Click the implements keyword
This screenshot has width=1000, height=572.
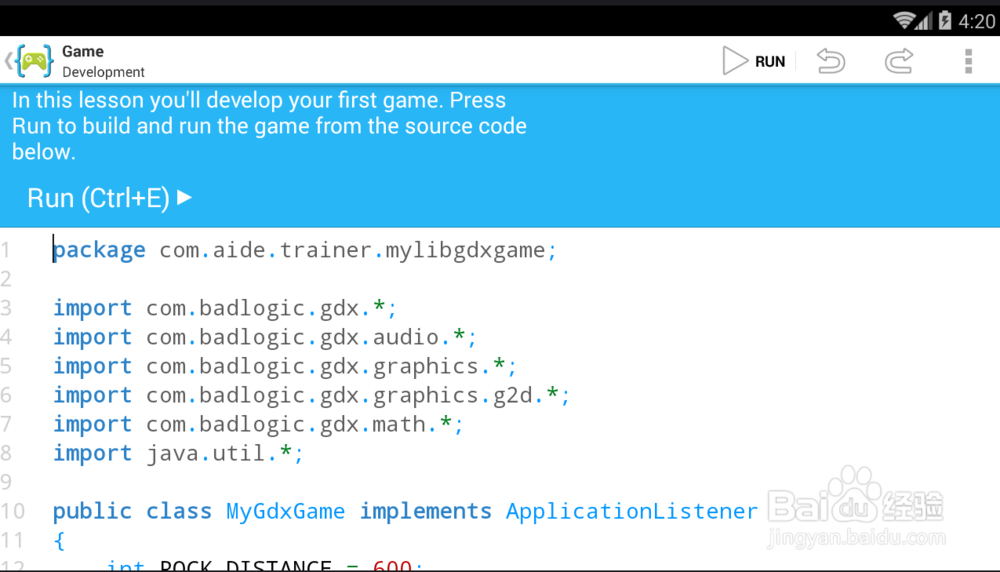coord(425,511)
